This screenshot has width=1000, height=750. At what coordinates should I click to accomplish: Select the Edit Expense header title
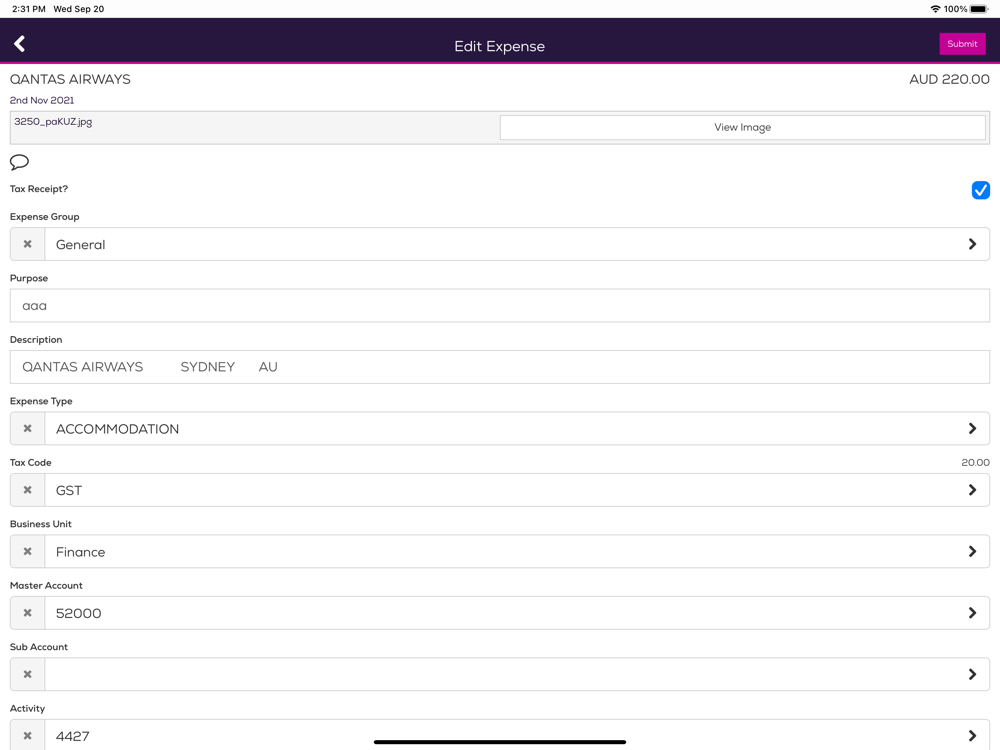[499, 46]
